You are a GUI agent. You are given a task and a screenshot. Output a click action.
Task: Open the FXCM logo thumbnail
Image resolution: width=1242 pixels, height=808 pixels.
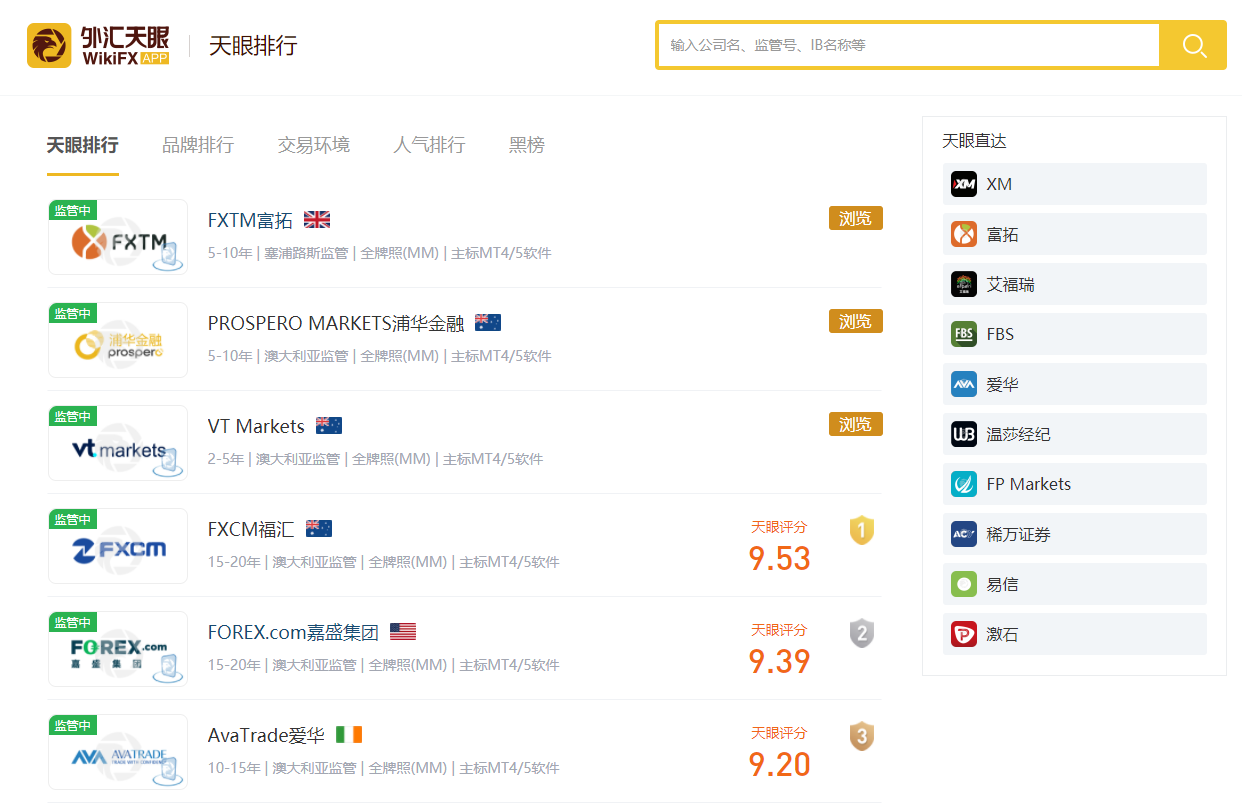(x=118, y=546)
